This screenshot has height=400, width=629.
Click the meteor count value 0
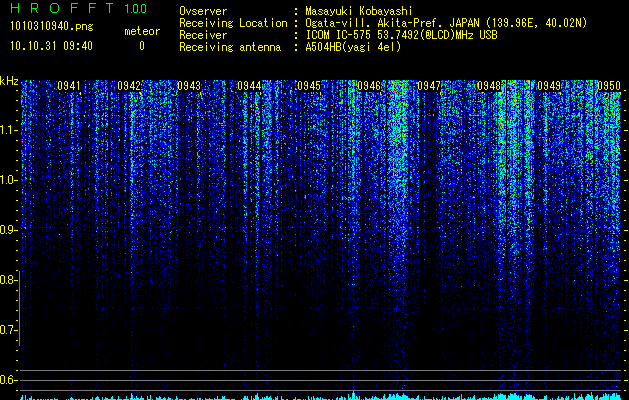point(142,46)
